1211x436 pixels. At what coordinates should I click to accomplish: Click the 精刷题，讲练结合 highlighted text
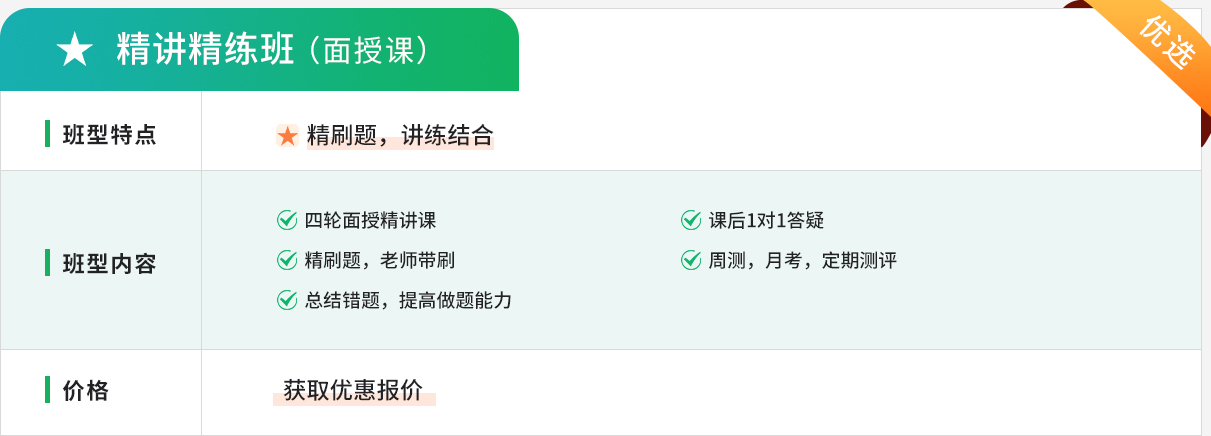pyautogui.click(x=400, y=135)
